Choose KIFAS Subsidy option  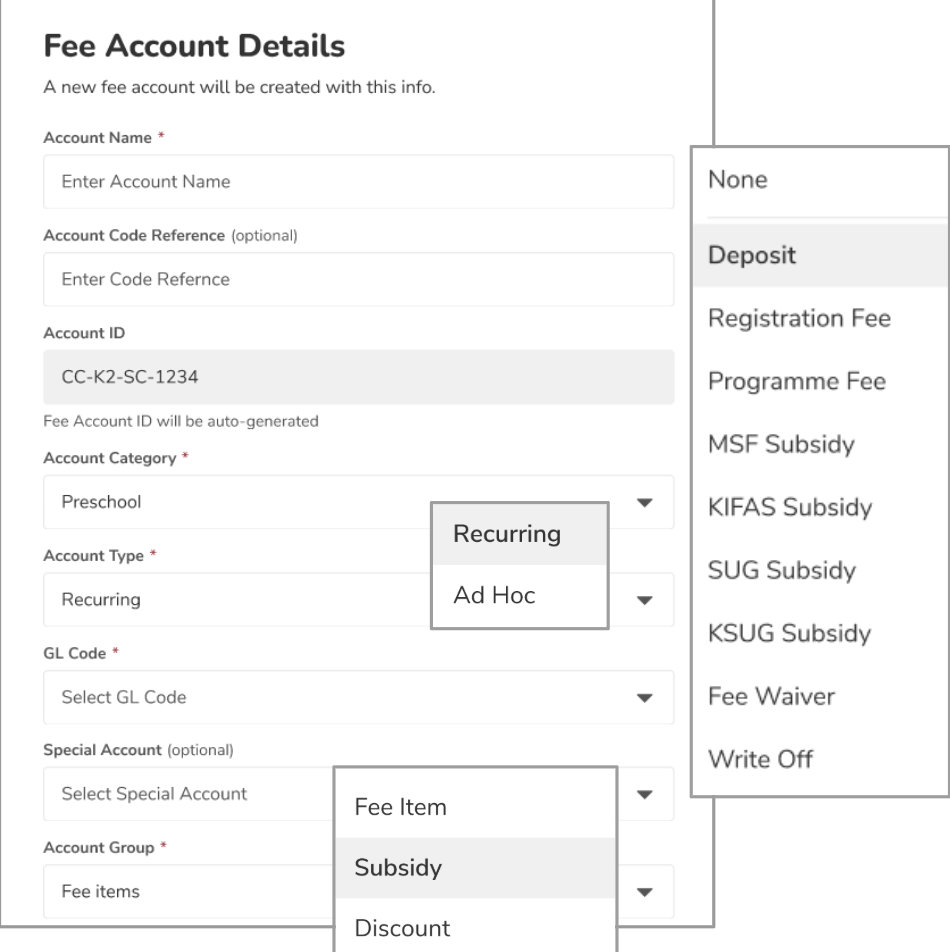(x=819, y=507)
